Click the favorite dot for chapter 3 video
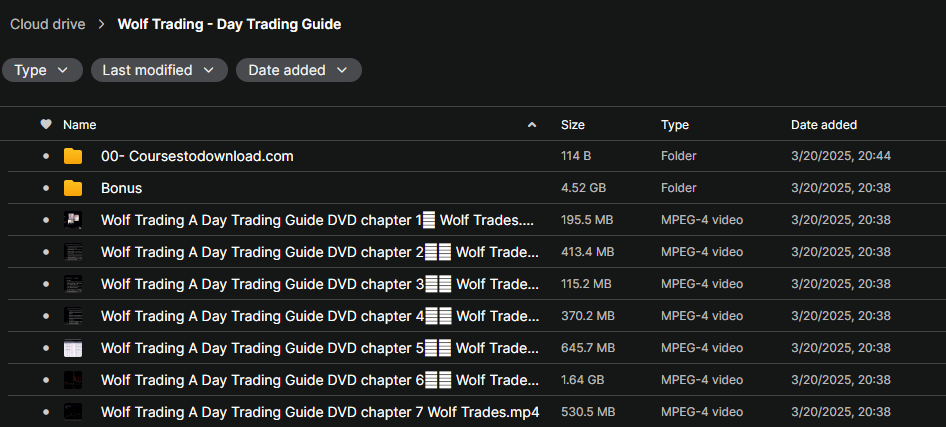This screenshot has height=427, width=946. [46, 284]
